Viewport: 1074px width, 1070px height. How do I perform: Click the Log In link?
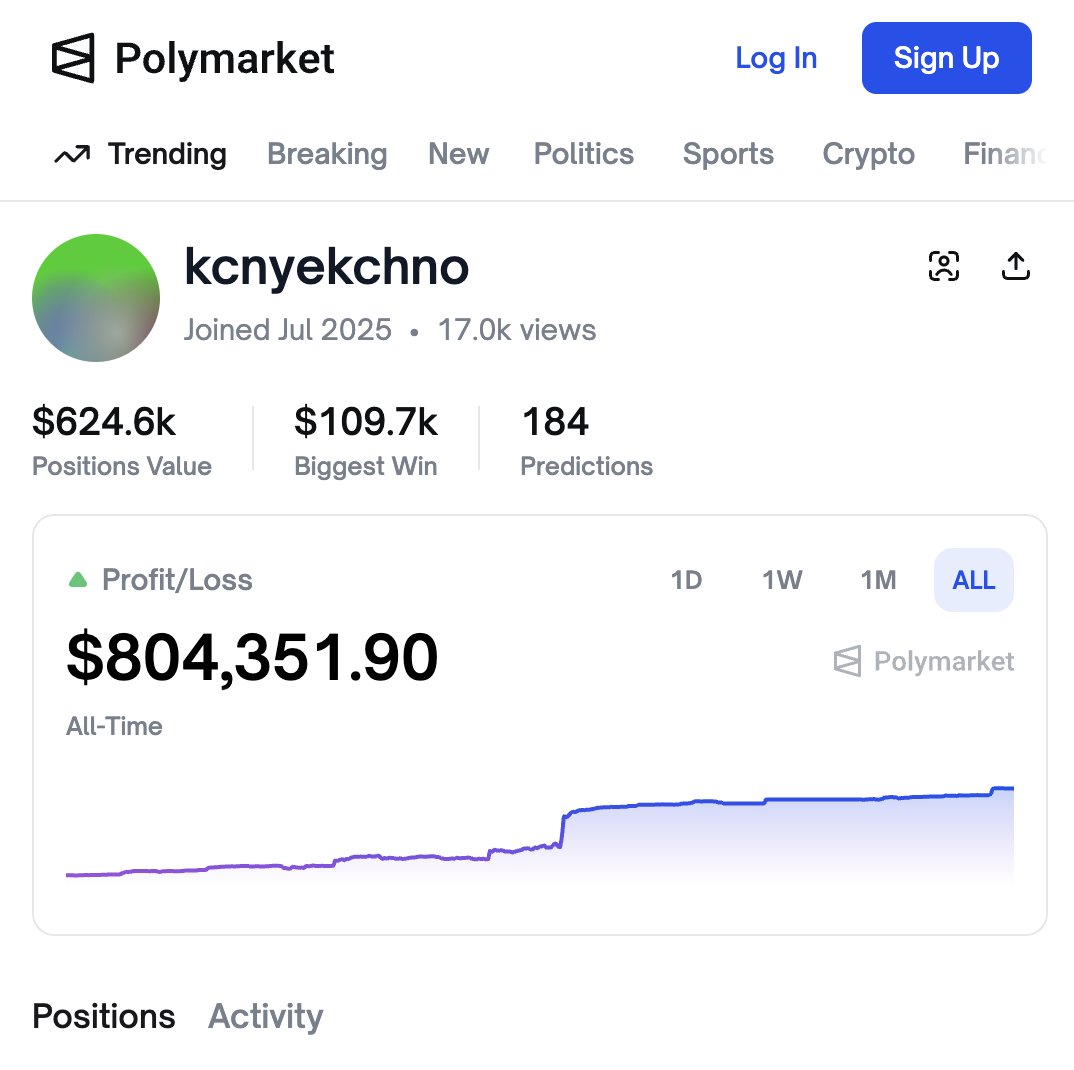tap(776, 58)
